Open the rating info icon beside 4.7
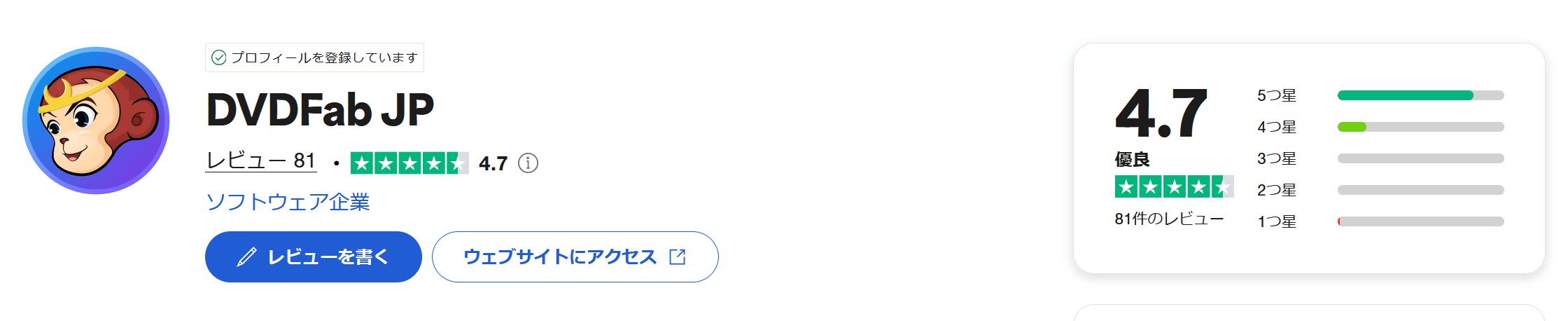This screenshot has height=321, width=1568. (x=528, y=163)
